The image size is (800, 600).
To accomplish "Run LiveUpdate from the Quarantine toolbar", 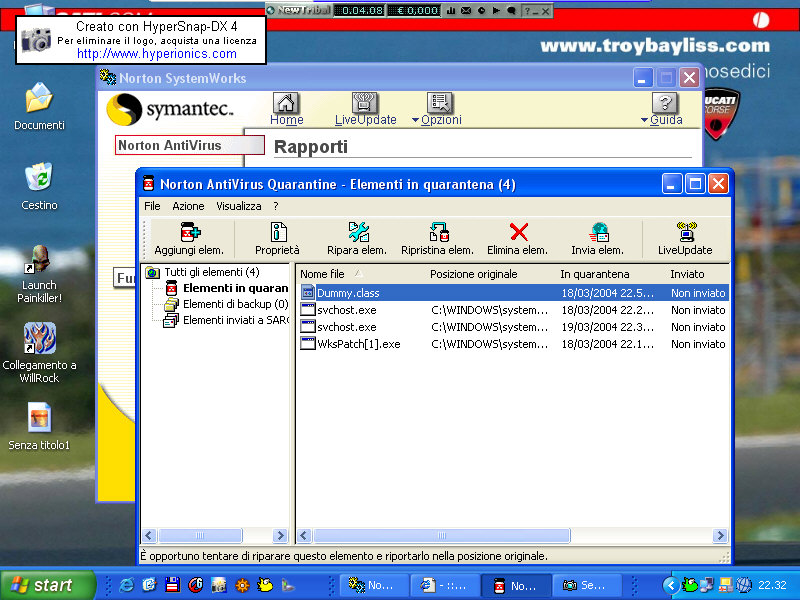I will (x=685, y=238).
